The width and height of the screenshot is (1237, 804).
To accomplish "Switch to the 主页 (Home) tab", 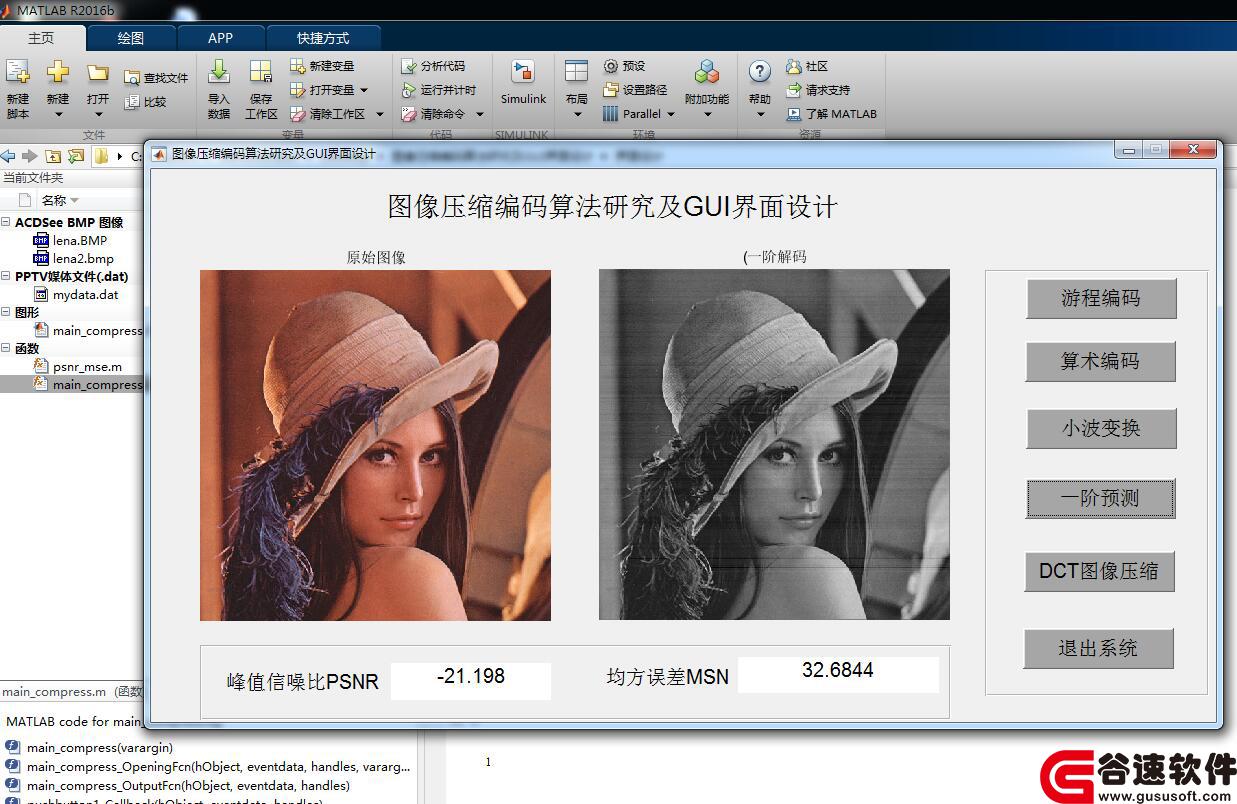I will click(41, 38).
